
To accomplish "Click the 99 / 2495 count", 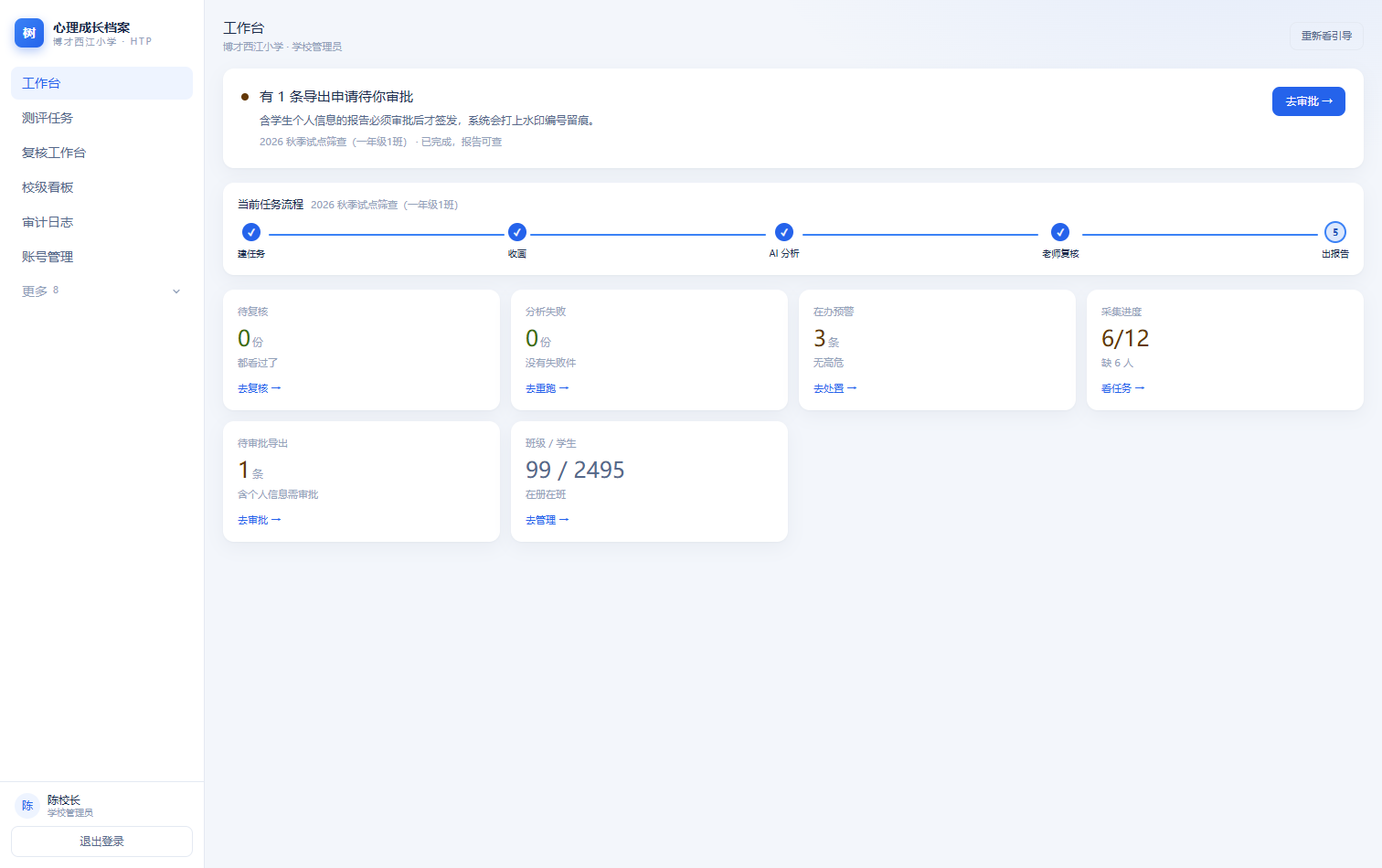I will click(x=575, y=471).
